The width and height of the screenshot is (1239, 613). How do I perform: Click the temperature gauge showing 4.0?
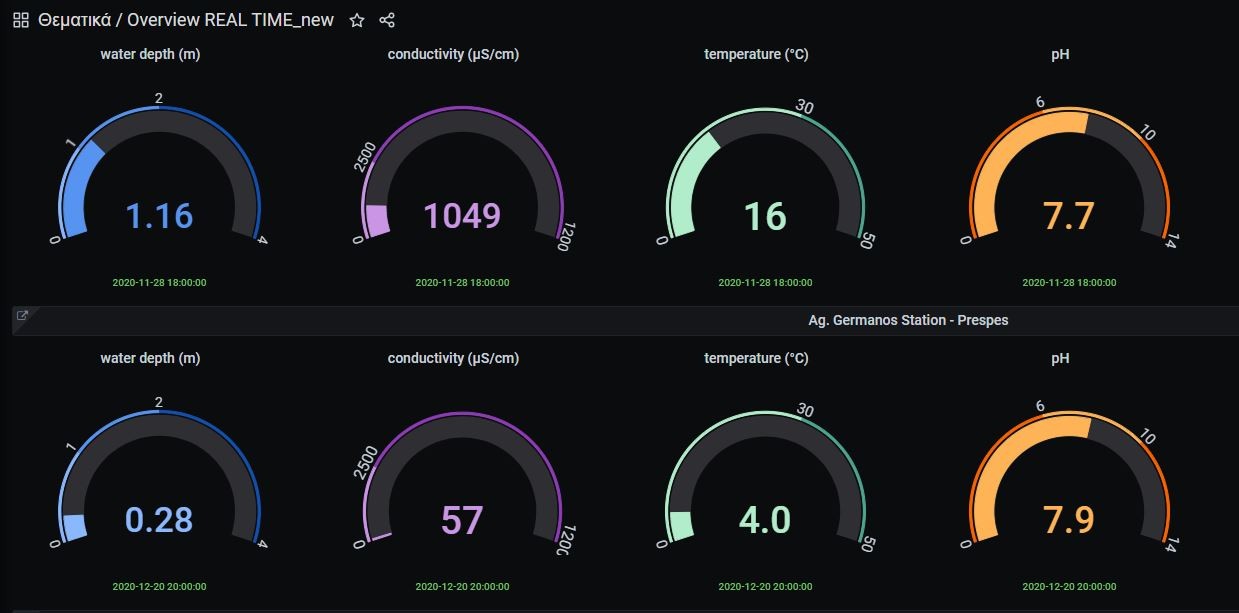coord(764,520)
